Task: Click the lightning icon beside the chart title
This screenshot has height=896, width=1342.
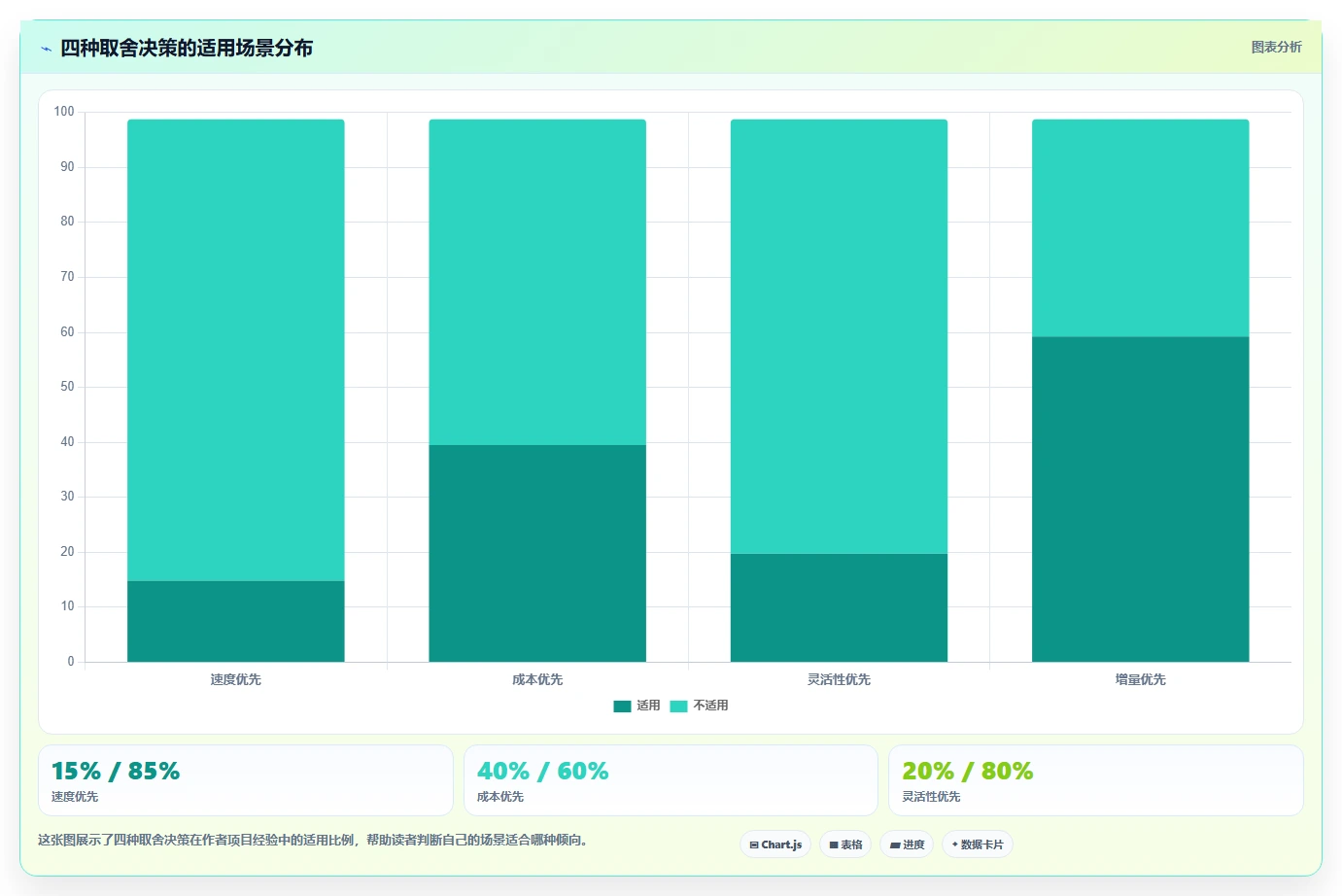Action: pyautogui.click(x=46, y=49)
